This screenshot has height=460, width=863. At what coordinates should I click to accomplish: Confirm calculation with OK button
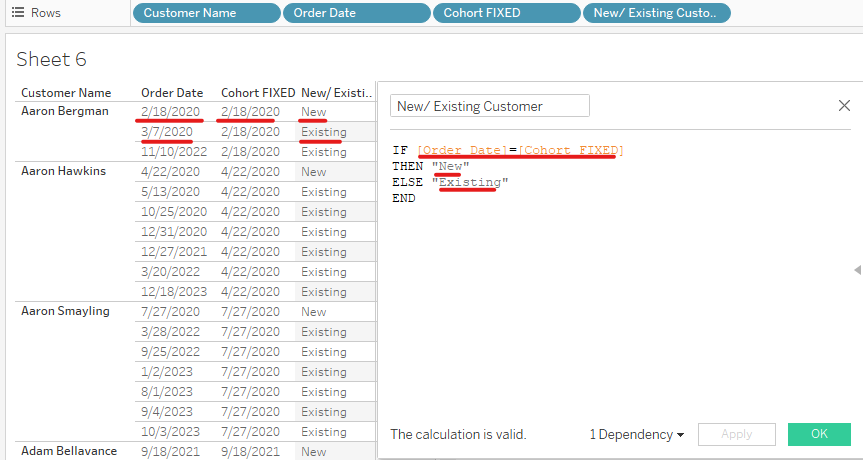(819, 434)
